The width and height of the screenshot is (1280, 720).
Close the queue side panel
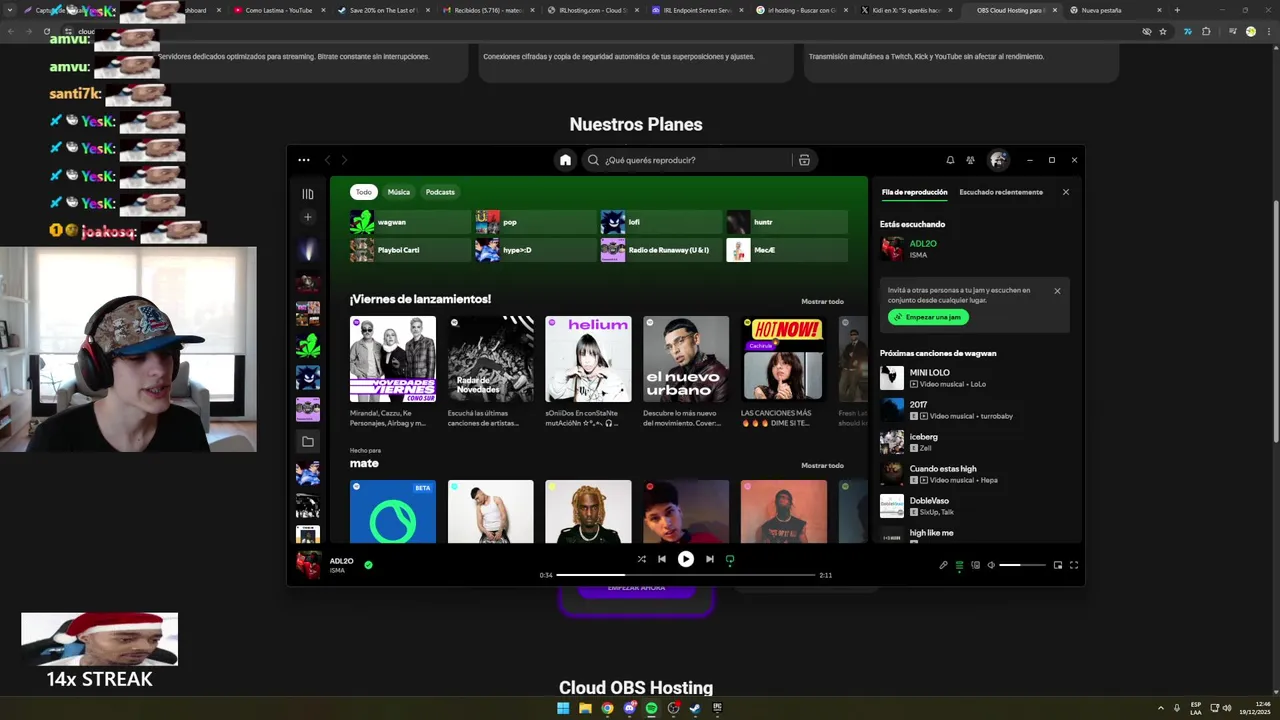tap(1066, 192)
